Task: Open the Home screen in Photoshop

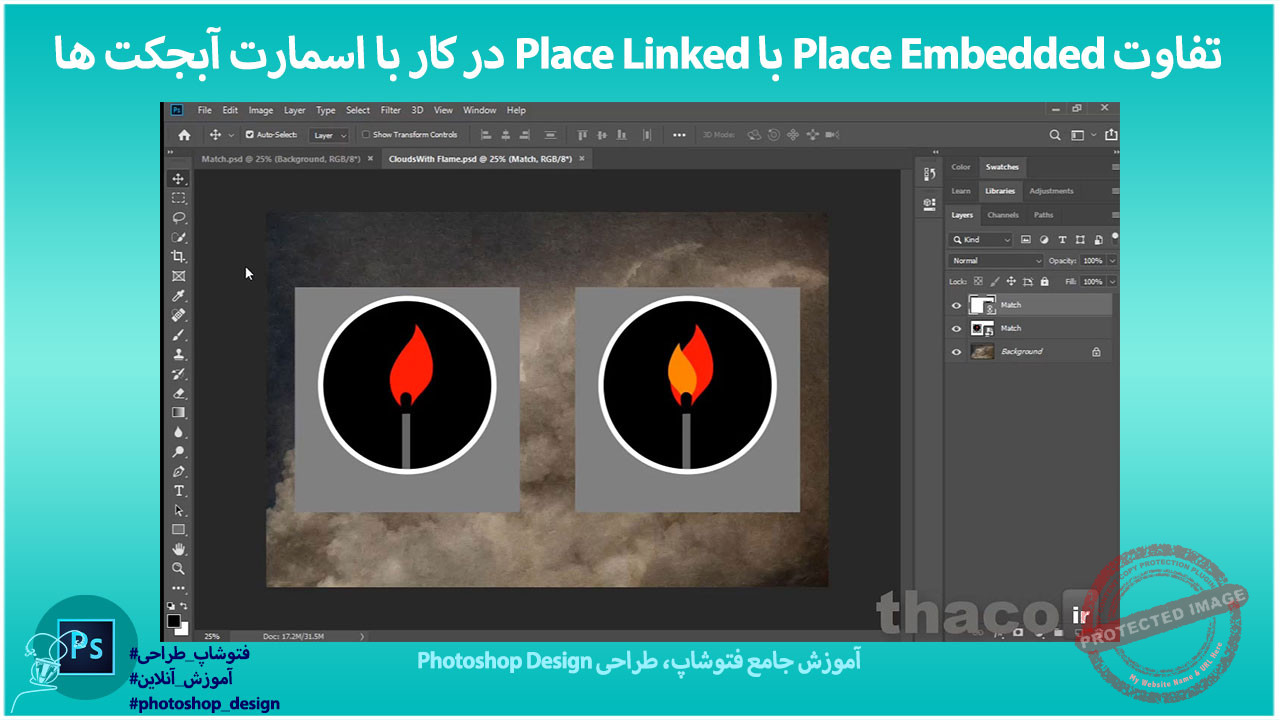Action: pos(182,134)
